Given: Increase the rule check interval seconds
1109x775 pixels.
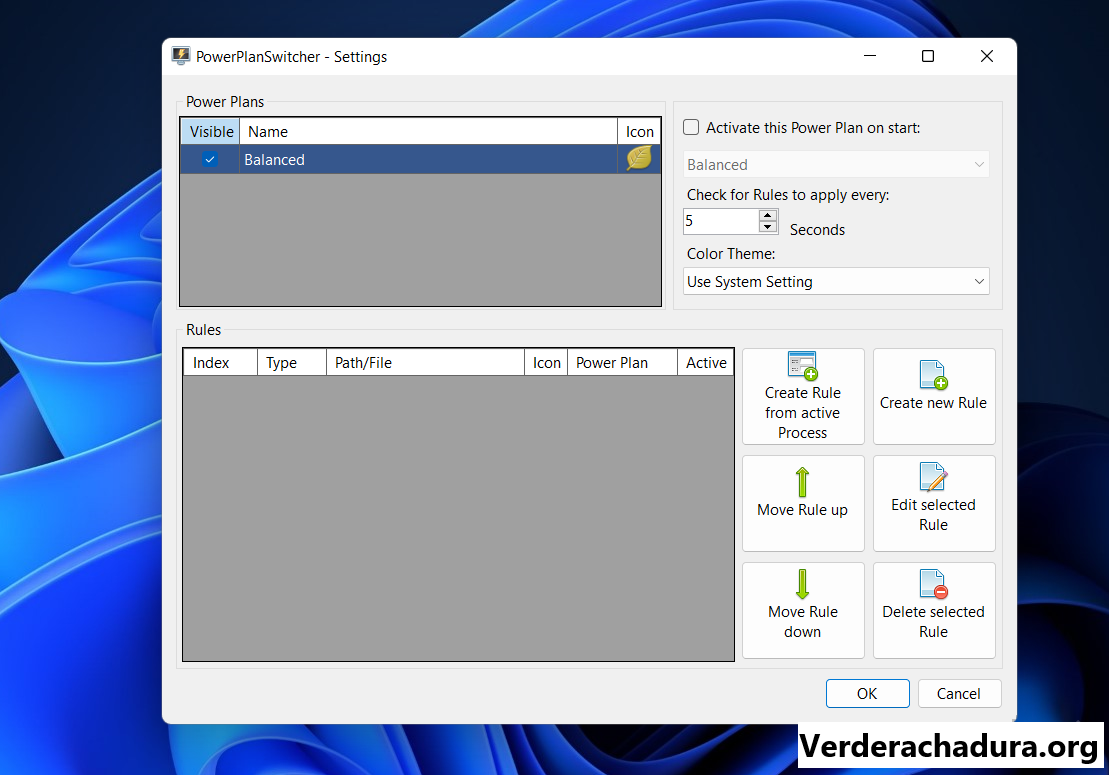Looking at the screenshot, I should (x=767, y=215).
